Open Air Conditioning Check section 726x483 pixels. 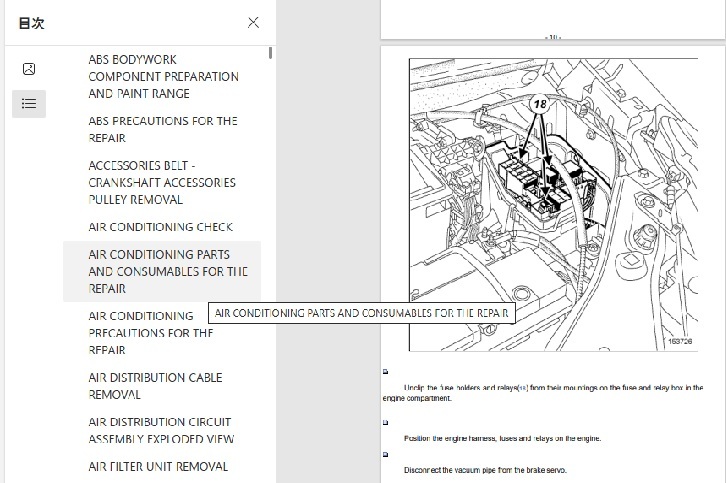click(x=160, y=227)
